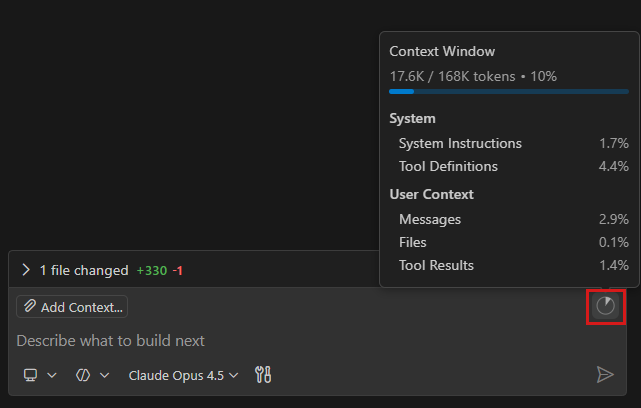Viewport: 641px width, 408px height.
Task: Click the Context Window usage progress bar
Action: click(x=509, y=92)
